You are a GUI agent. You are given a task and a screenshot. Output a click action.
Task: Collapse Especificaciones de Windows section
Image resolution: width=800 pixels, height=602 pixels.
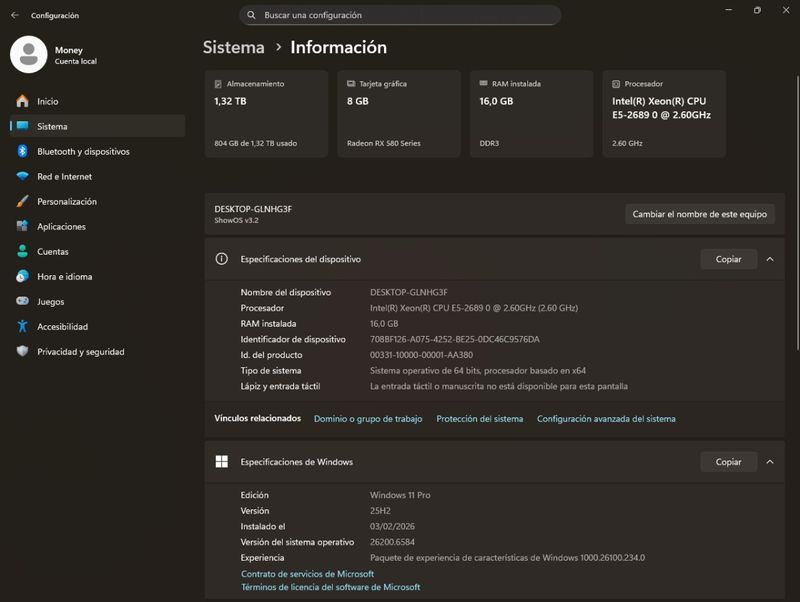[770, 462]
